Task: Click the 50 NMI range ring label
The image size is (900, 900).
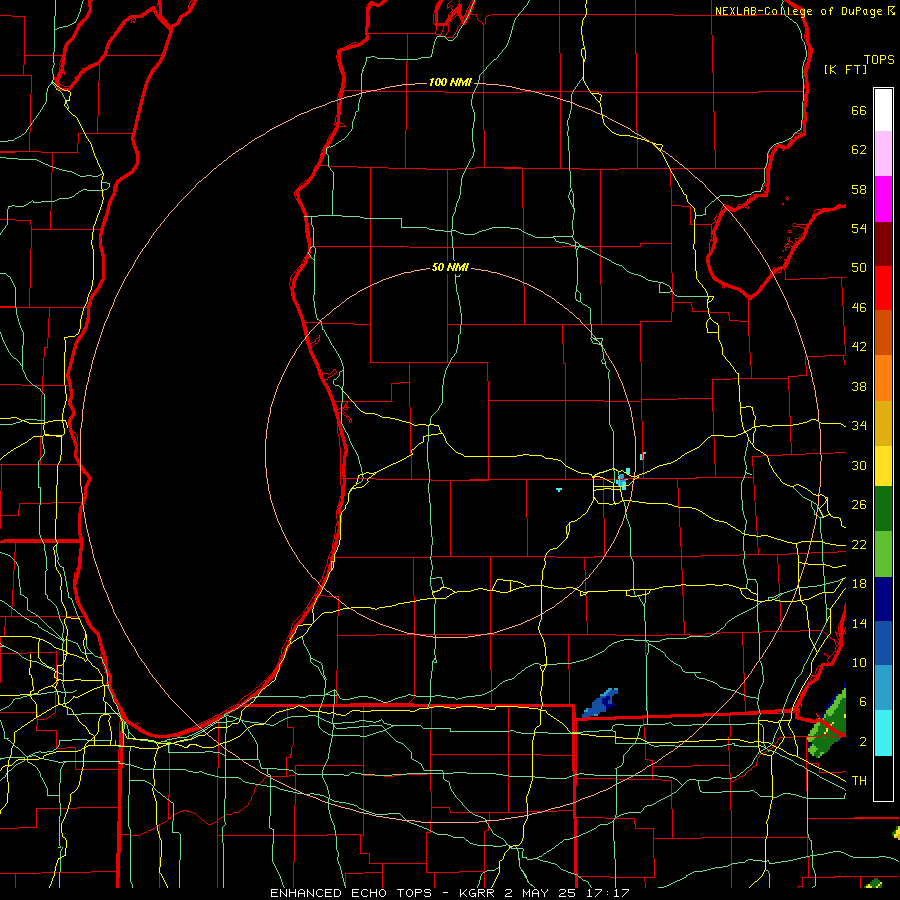Action: pyautogui.click(x=450, y=267)
